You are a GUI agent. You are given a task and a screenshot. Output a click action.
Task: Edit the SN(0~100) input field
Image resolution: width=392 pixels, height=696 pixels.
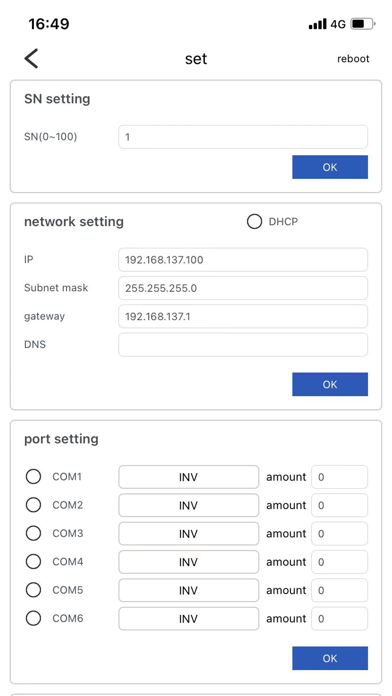243,137
